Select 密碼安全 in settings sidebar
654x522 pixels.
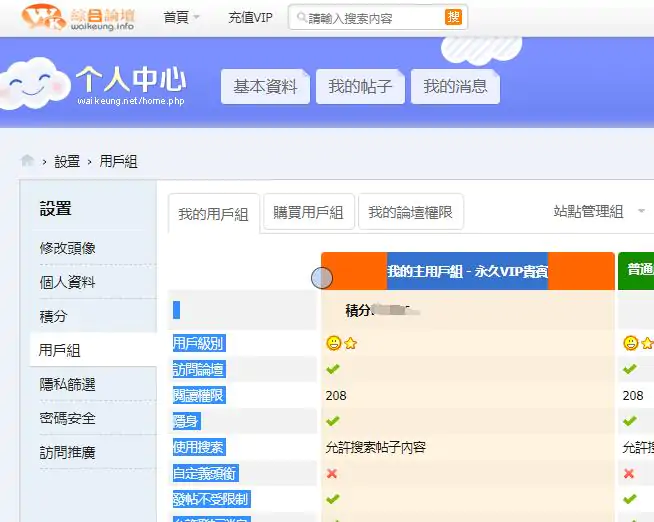pyautogui.click(x=68, y=418)
